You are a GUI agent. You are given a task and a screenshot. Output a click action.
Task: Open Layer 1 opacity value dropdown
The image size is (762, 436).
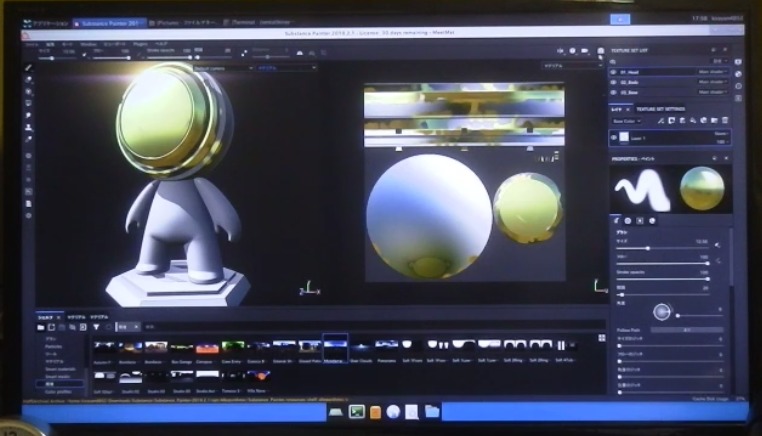pos(723,142)
